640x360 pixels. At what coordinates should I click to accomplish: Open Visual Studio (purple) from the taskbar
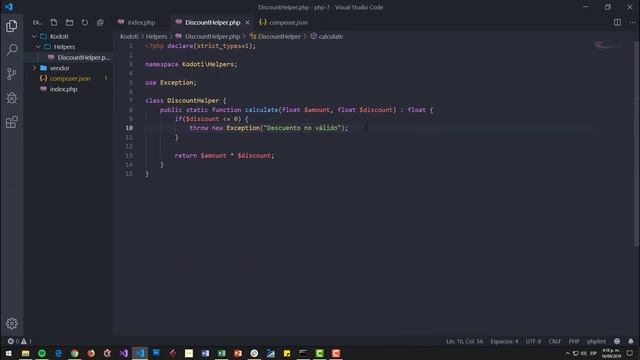pyautogui.click(x=124, y=353)
